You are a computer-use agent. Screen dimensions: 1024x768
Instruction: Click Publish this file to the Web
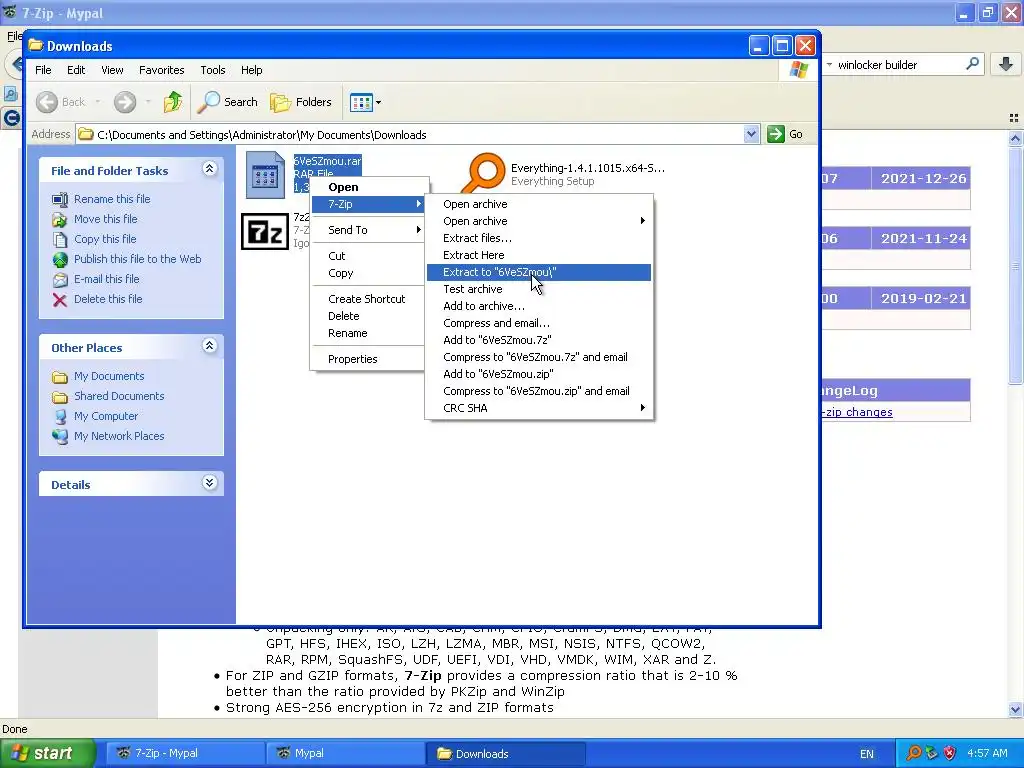tap(137, 259)
